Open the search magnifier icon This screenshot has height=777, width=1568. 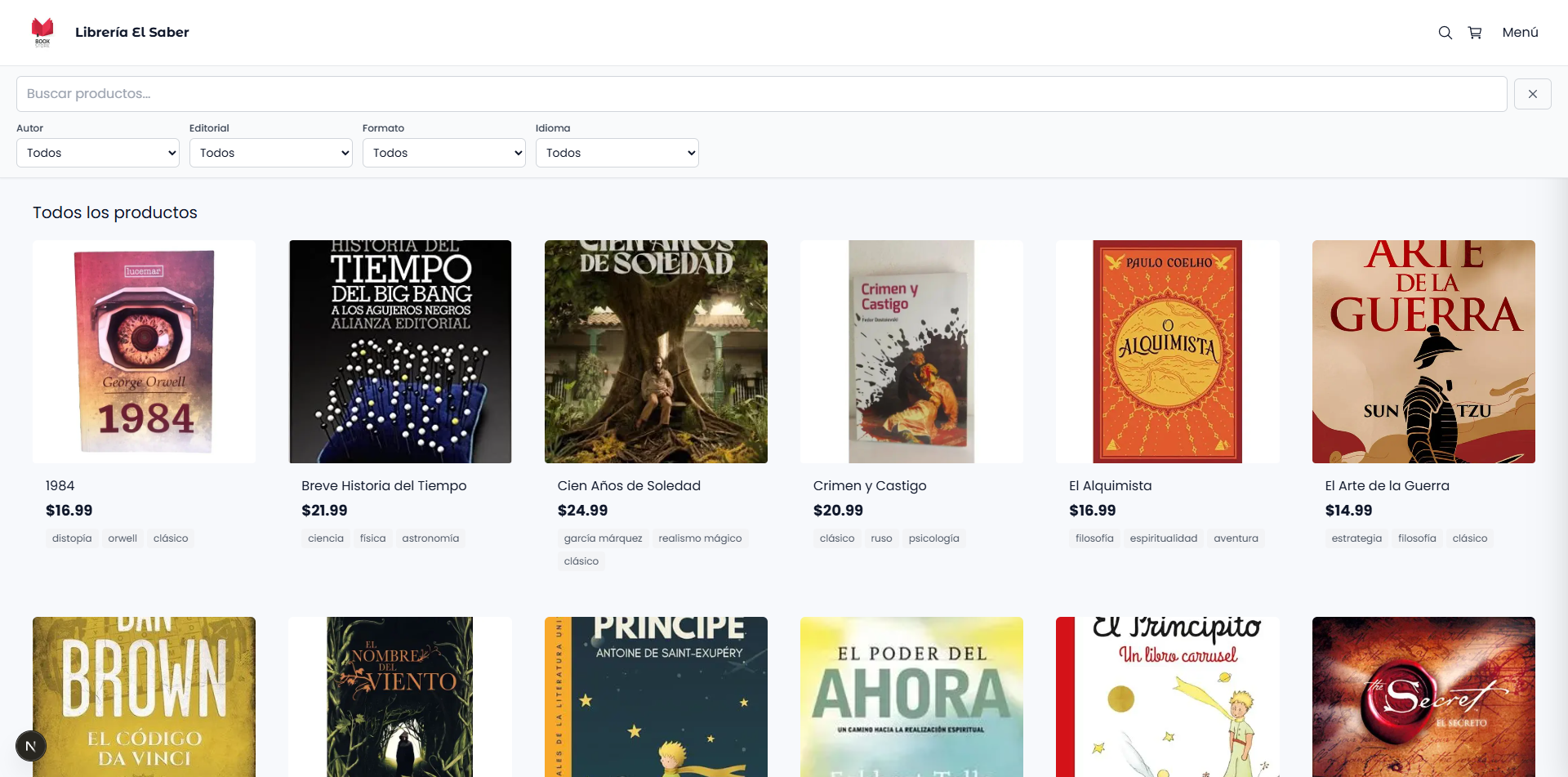pos(1445,33)
